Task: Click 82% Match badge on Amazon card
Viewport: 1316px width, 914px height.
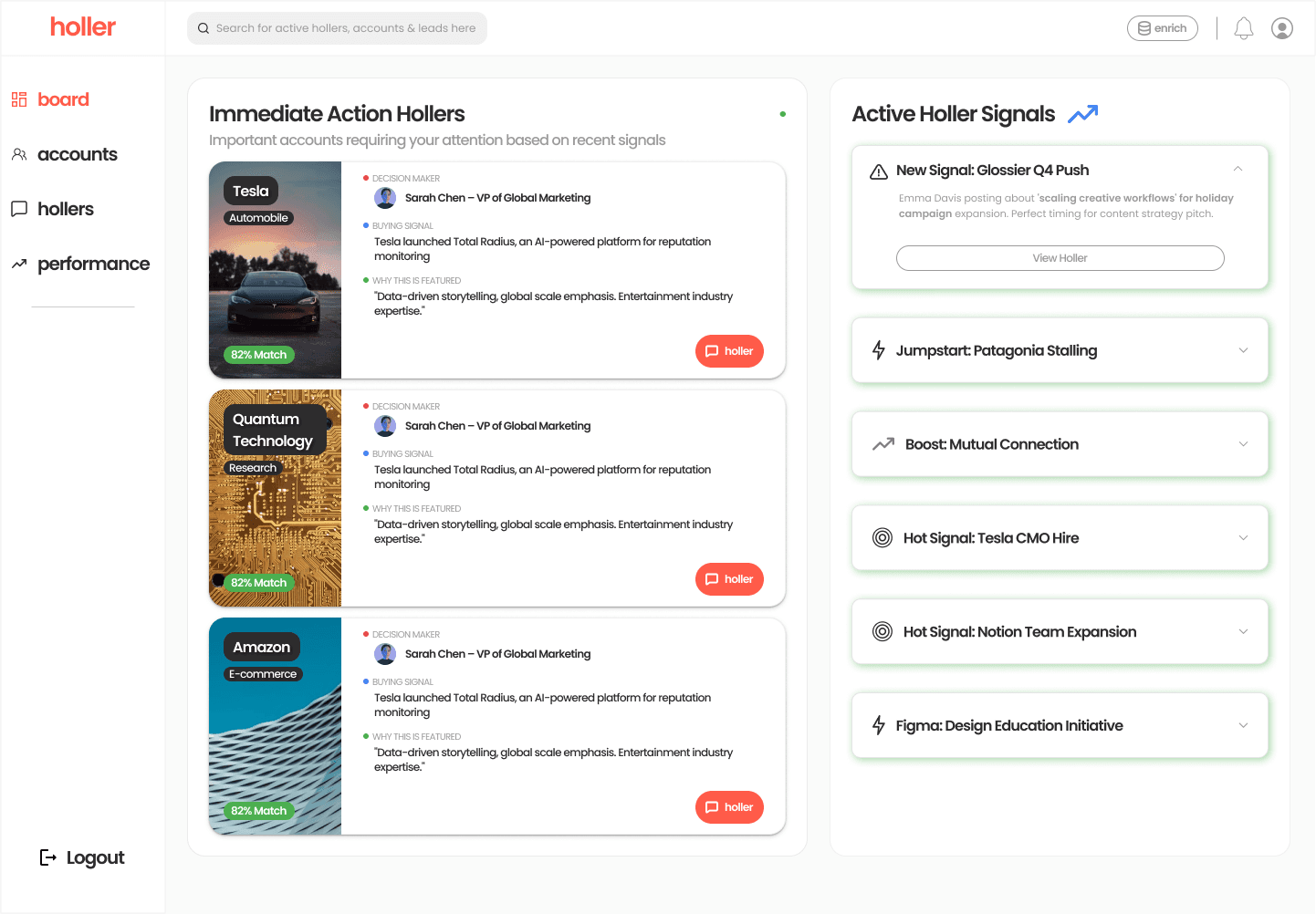Action: pyautogui.click(x=259, y=811)
